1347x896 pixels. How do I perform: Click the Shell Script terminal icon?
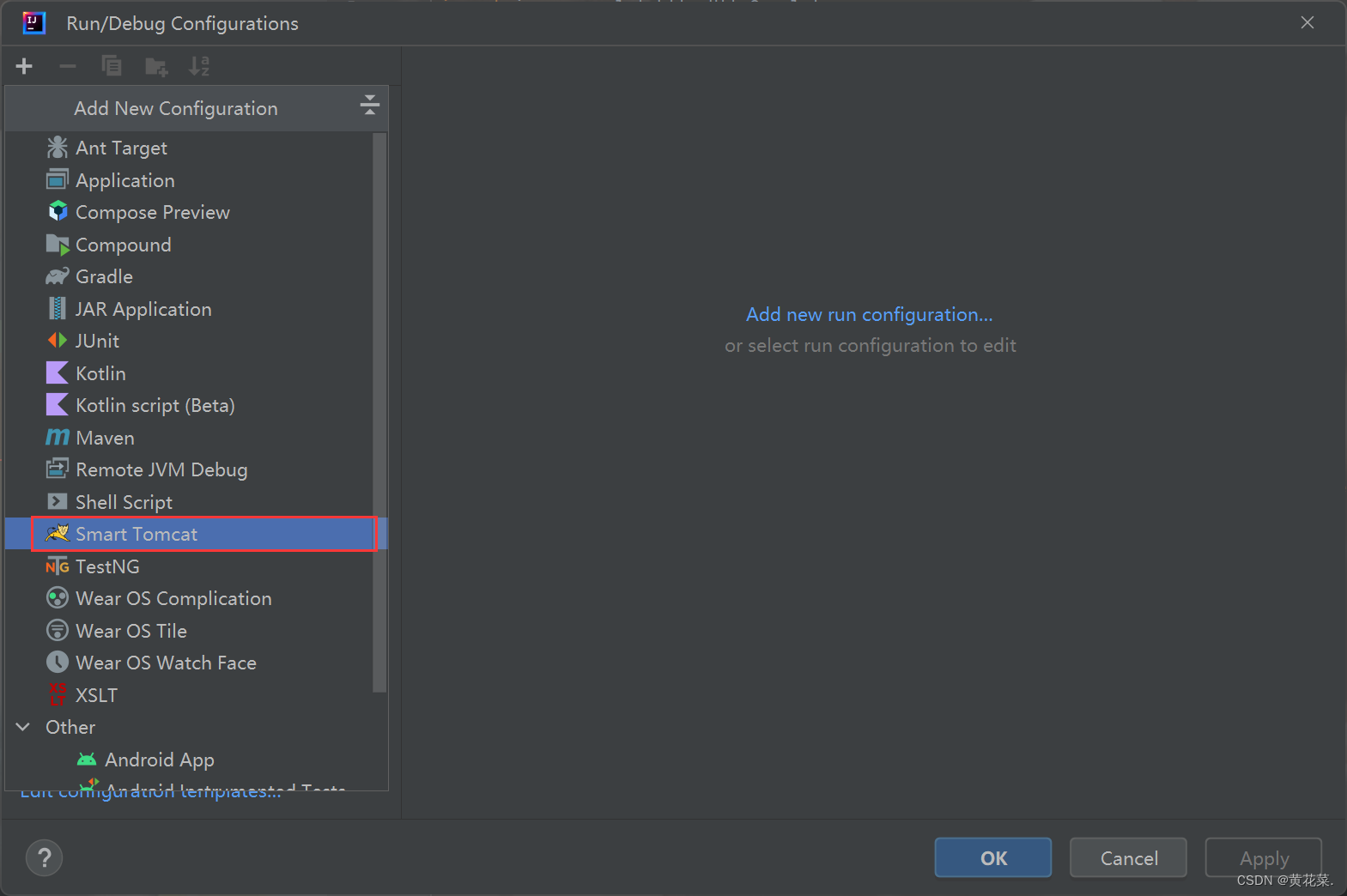(58, 502)
